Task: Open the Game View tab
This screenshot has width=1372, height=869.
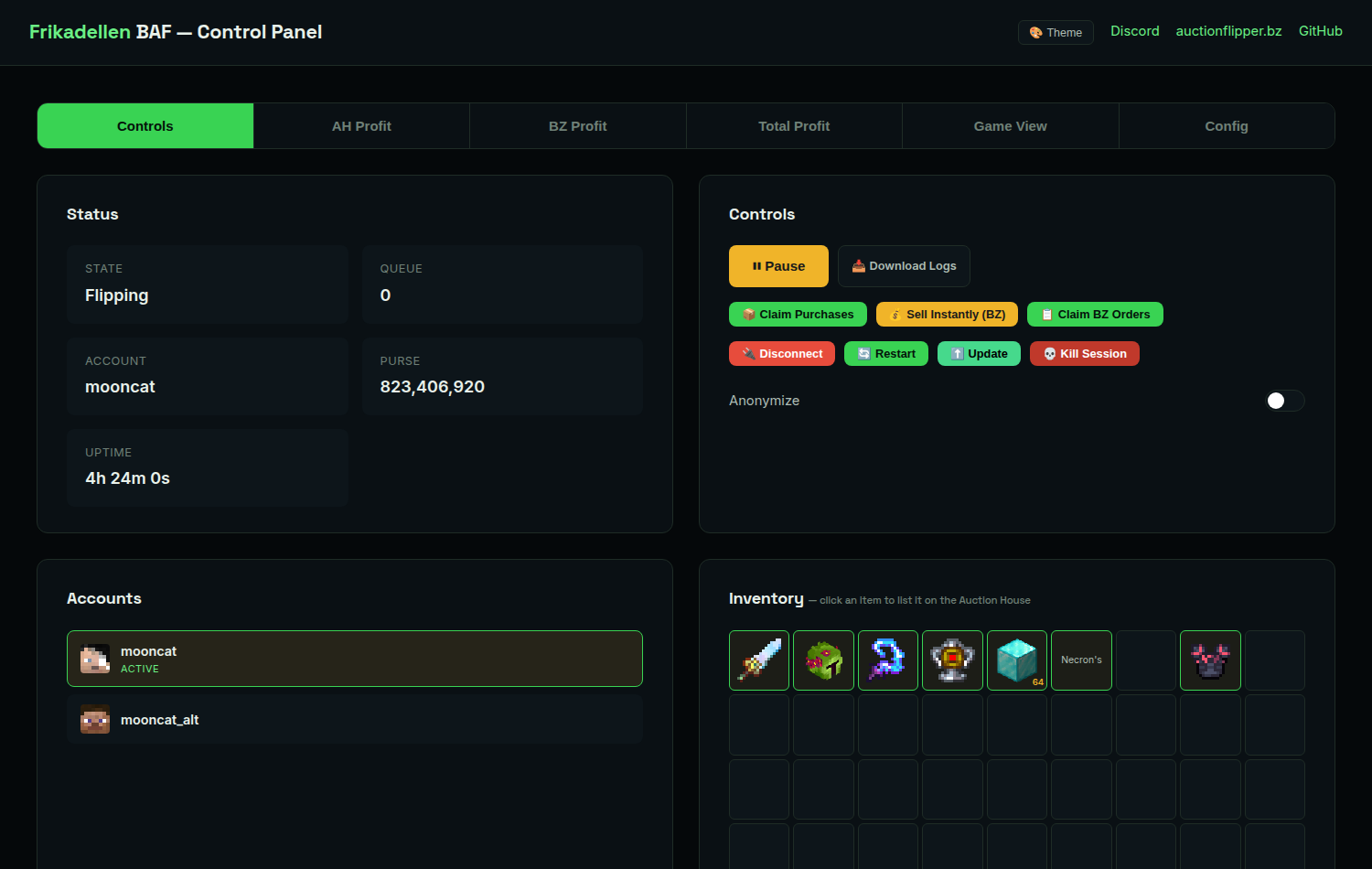Action: pos(1011,126)
